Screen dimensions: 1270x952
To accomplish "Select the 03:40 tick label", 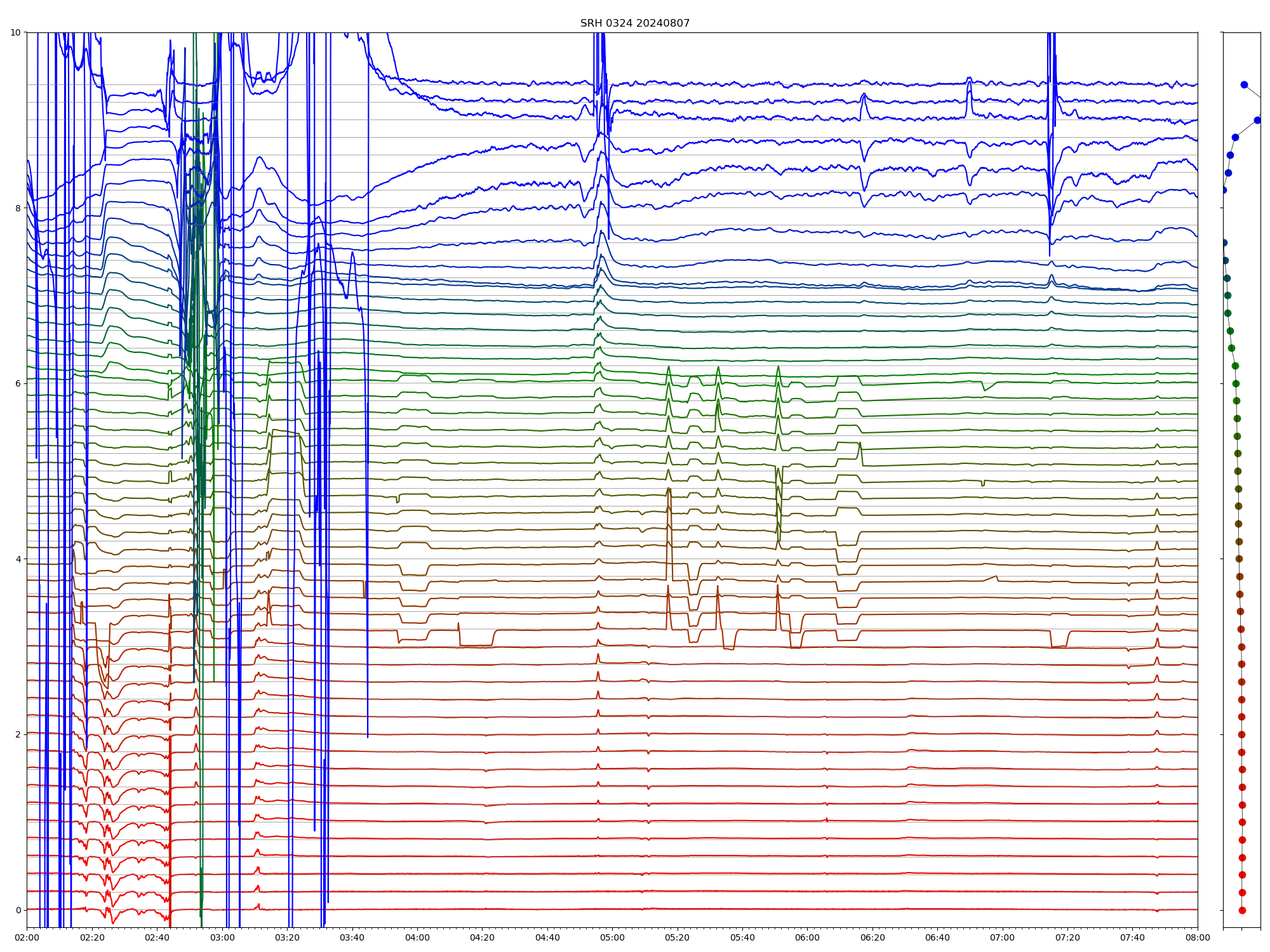I will click(x=352, y=937).
